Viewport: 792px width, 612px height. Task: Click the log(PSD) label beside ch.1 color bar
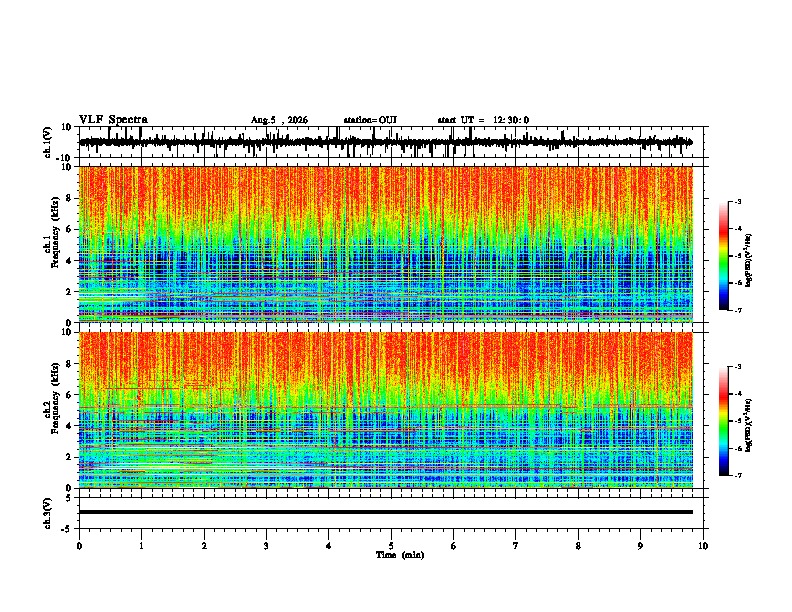pyautogui.click(x=749, y=260)
